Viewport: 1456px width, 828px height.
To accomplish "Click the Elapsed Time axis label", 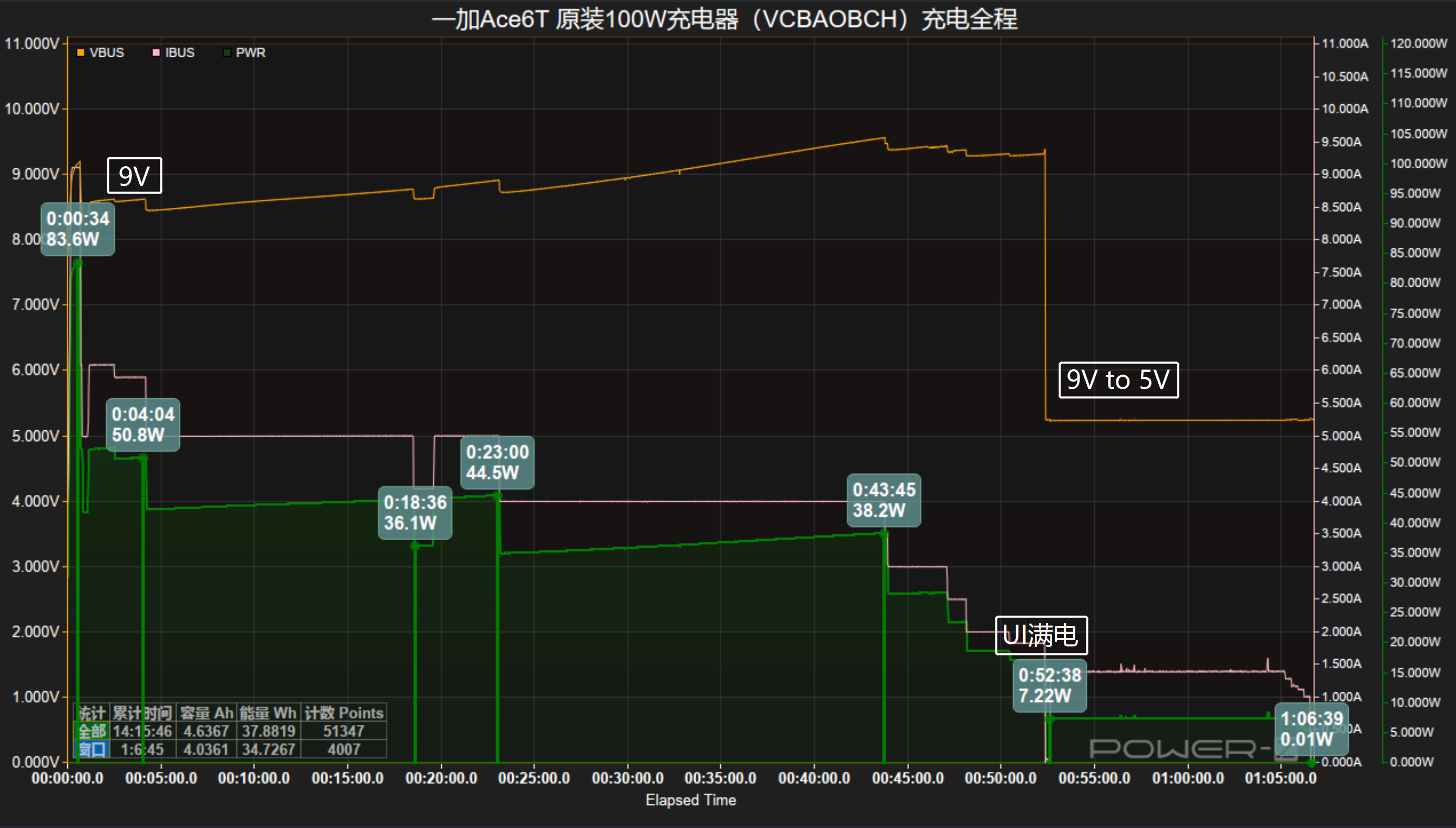I will click(690, 800).
